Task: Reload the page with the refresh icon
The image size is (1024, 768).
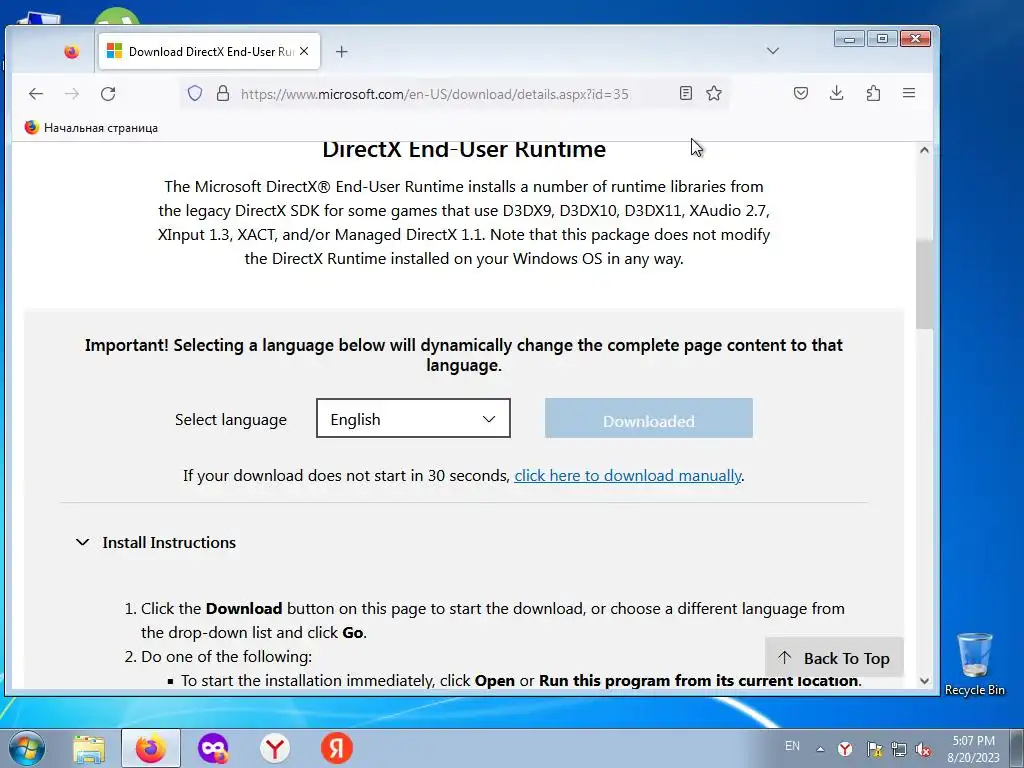Action: 108,94
